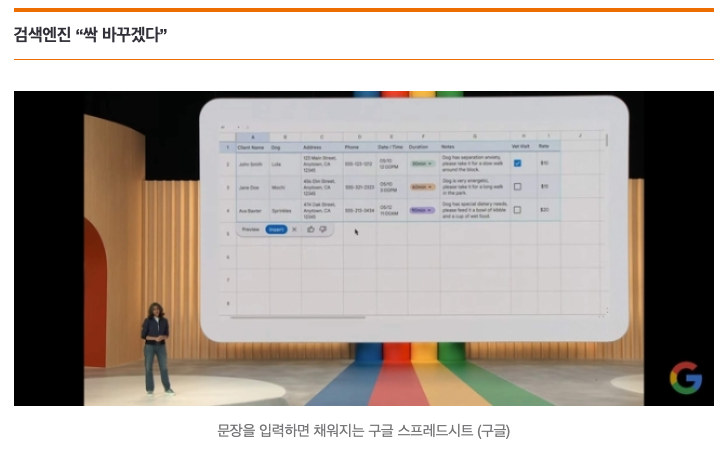728x460 pixels.
Task: Click the Notes header cell
Action: [x=449, y=147]
